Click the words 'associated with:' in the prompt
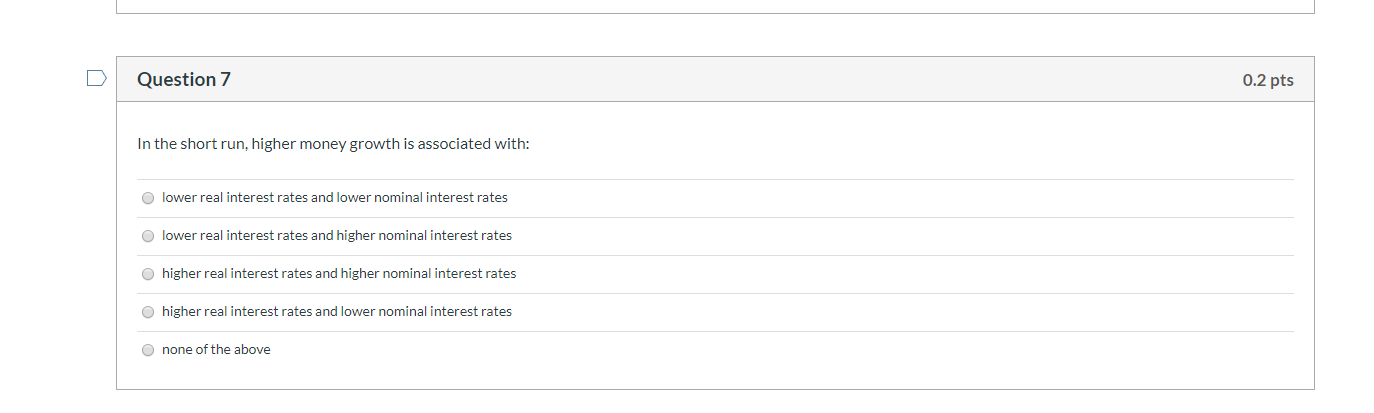 [474, 144]
